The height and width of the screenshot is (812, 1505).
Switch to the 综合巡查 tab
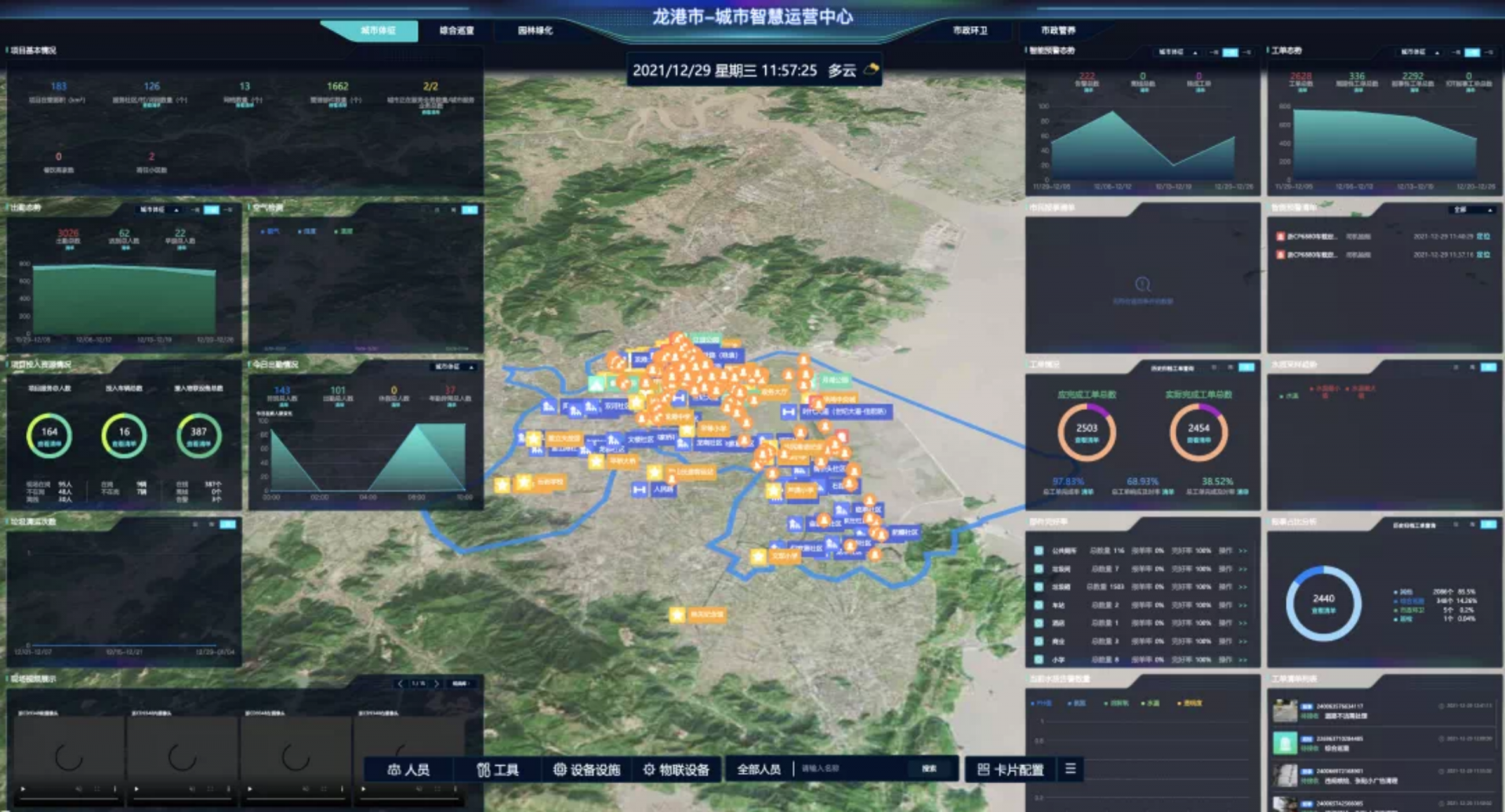click(456, 31)
